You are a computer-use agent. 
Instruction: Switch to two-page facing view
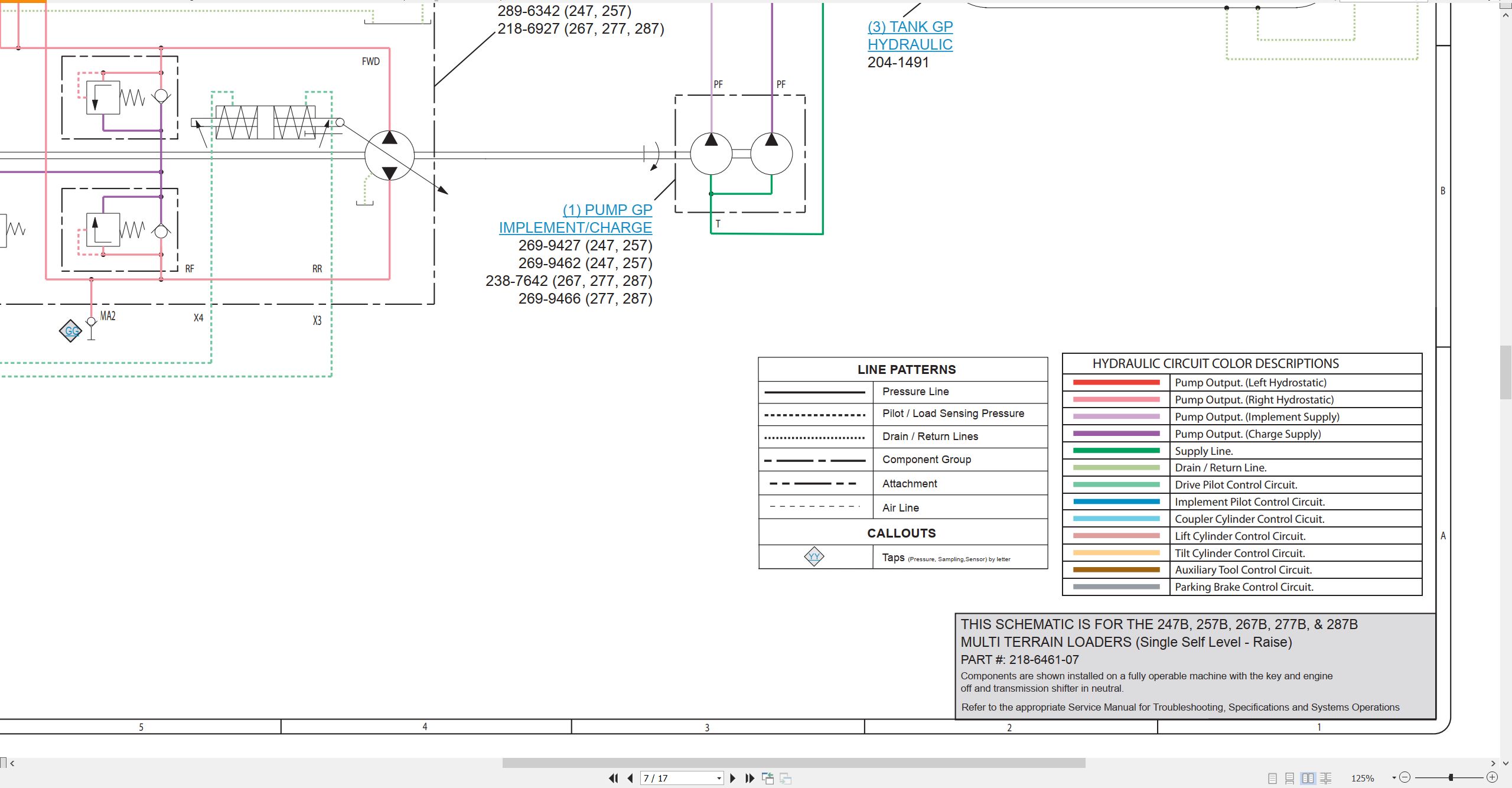tap(1308, 778)
